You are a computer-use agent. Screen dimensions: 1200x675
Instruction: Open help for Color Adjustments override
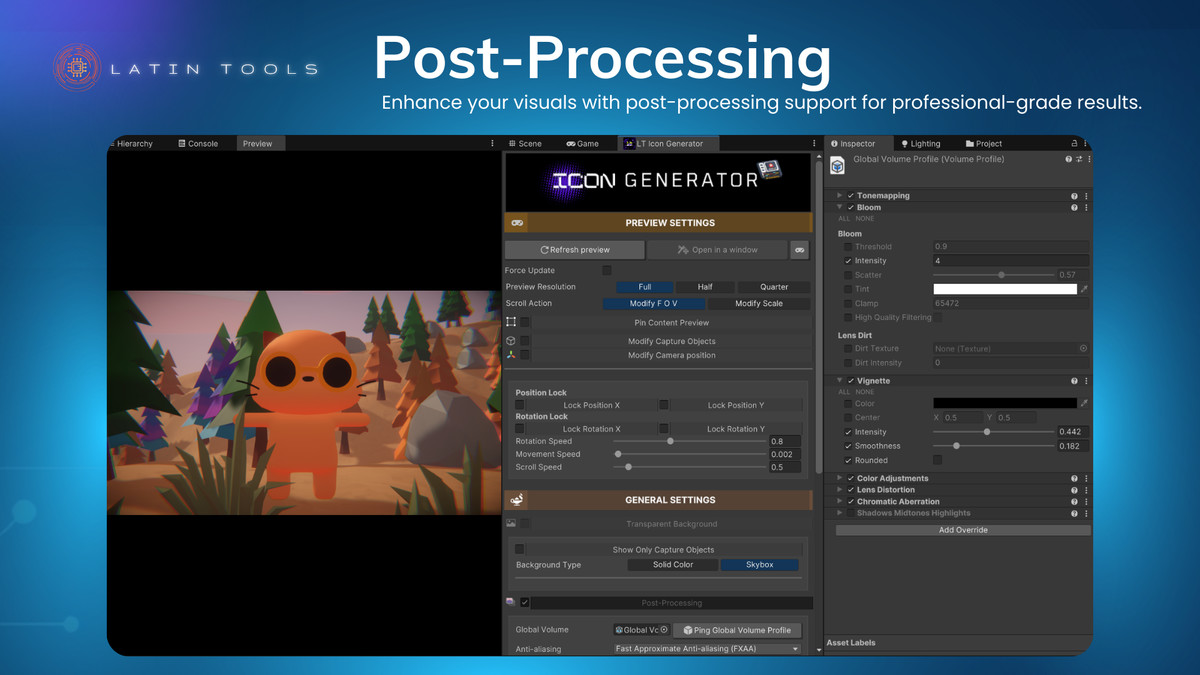[1075, 479]
